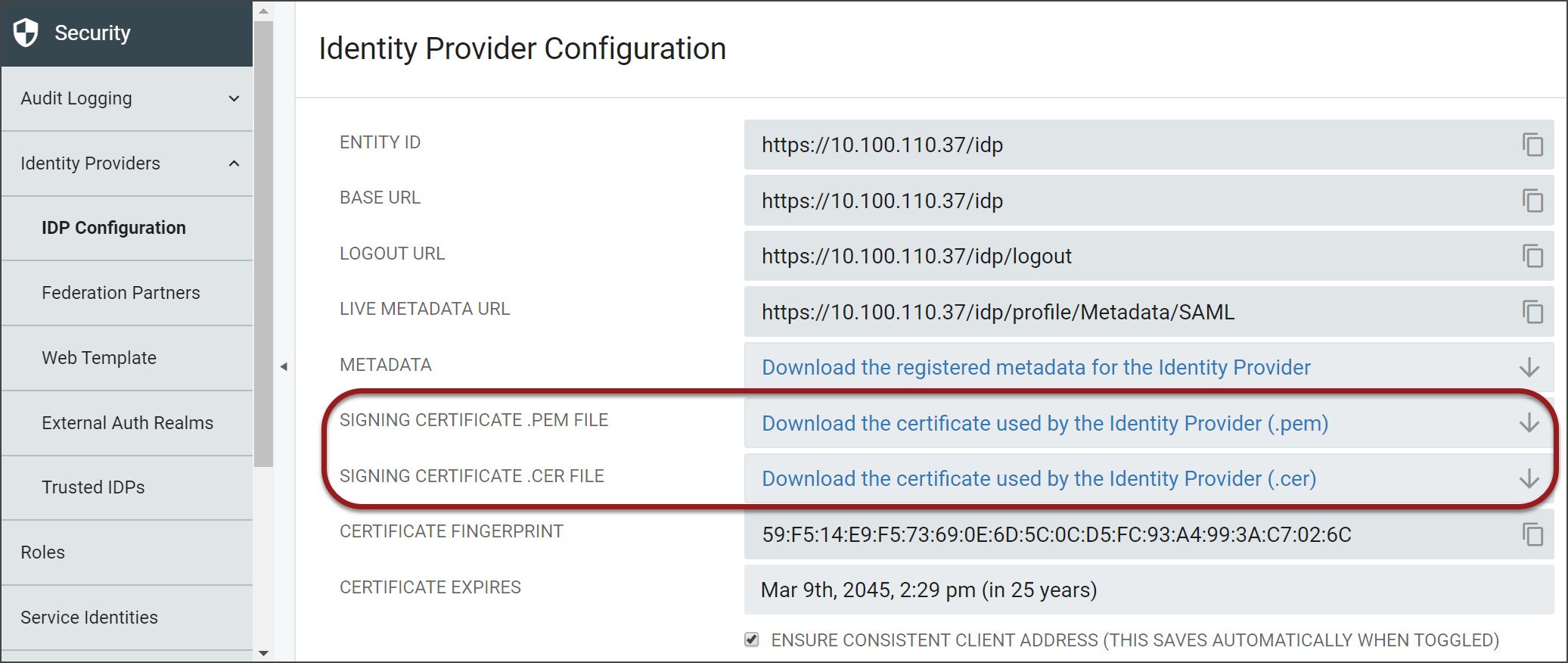Click the 'Mar 9th, 2045, 2:29 pm' expiry value

coord(929,590)
